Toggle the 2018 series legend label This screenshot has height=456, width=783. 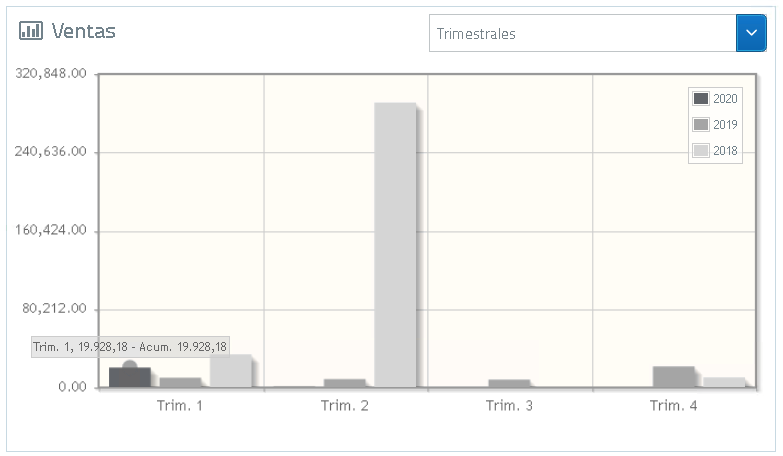[725, 150]
